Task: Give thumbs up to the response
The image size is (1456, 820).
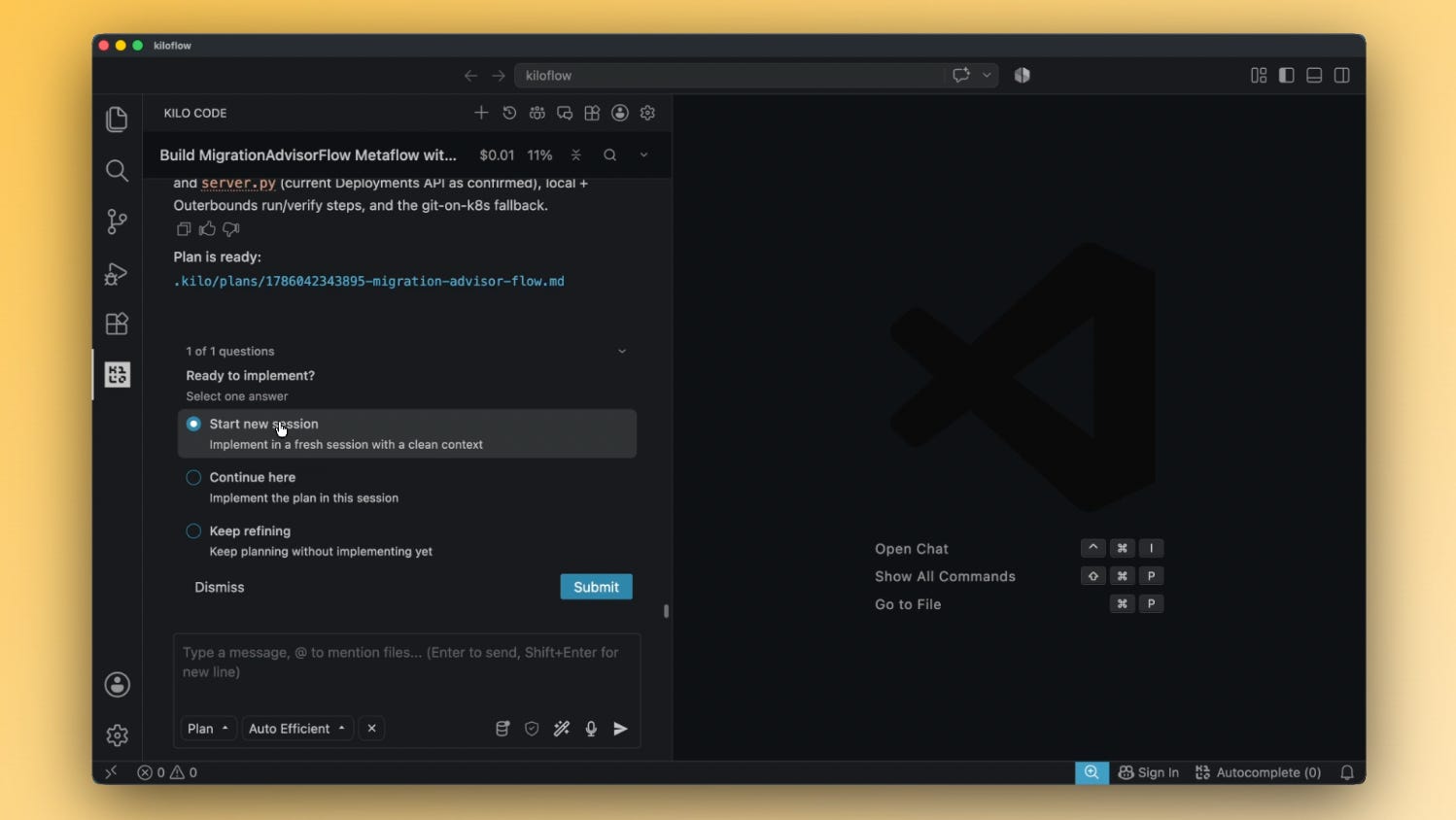Action: [207, 229]
